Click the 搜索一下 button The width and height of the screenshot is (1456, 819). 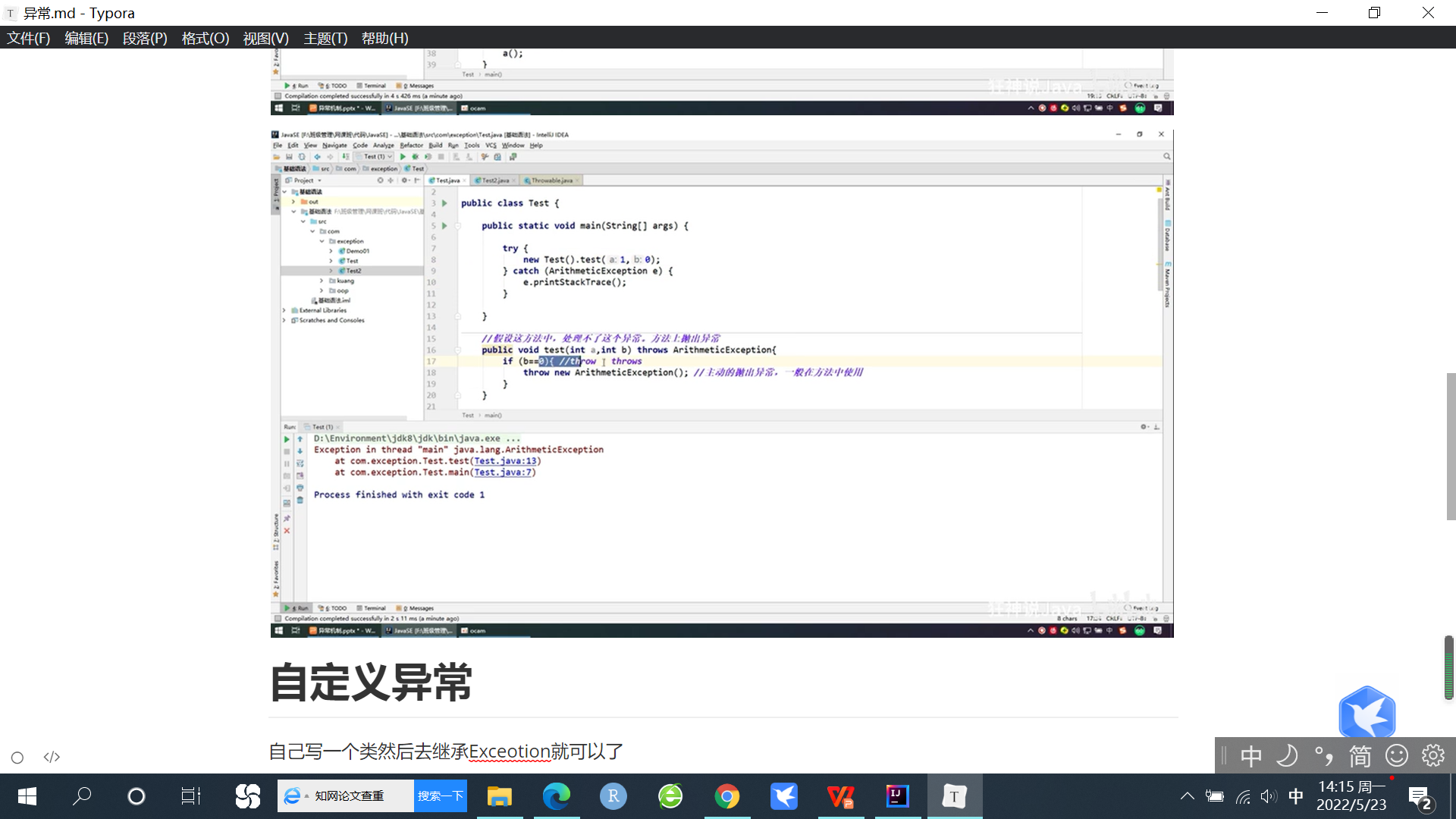(x=440, y=796)
